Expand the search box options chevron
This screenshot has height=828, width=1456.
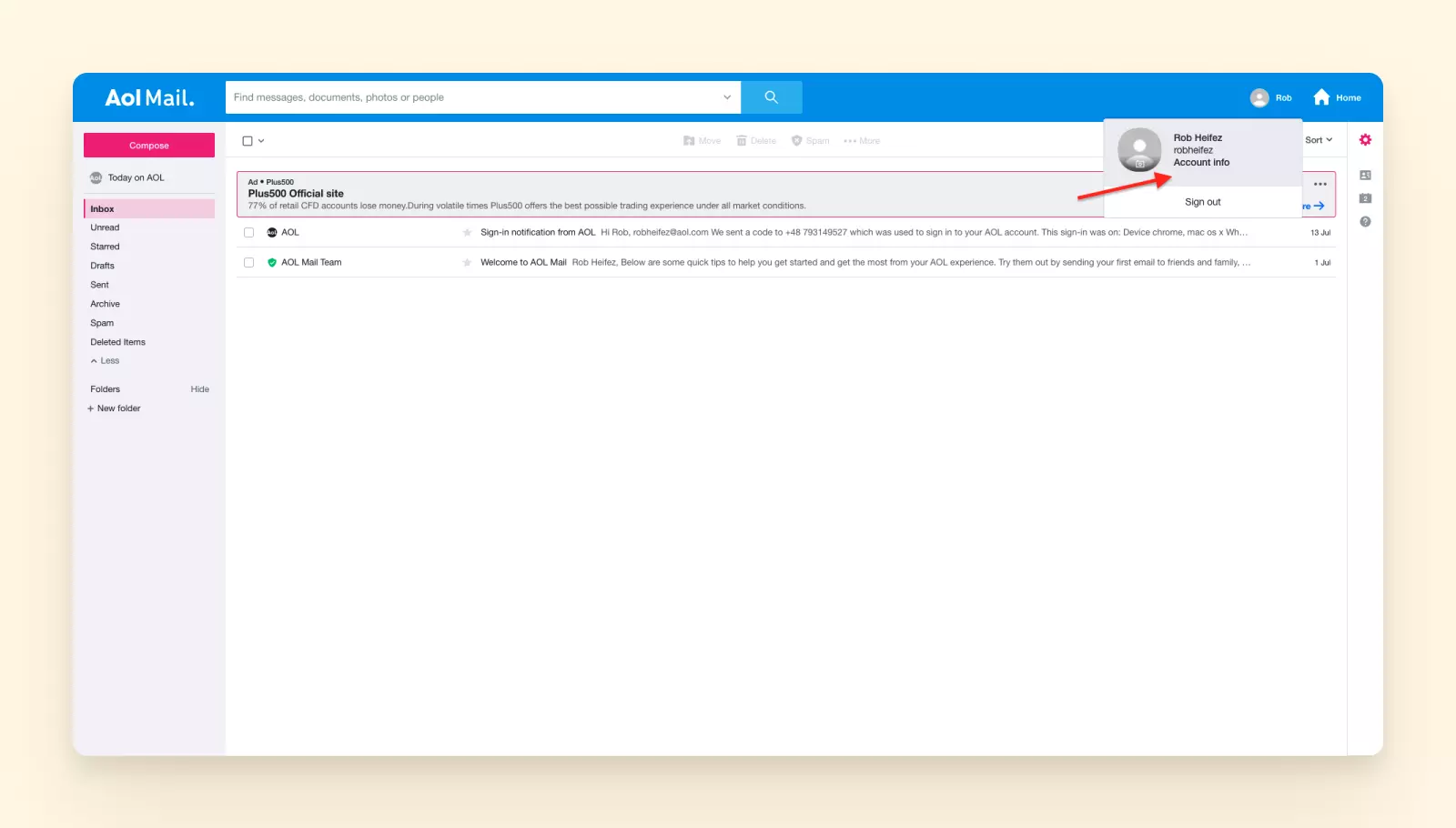[727, 97]
